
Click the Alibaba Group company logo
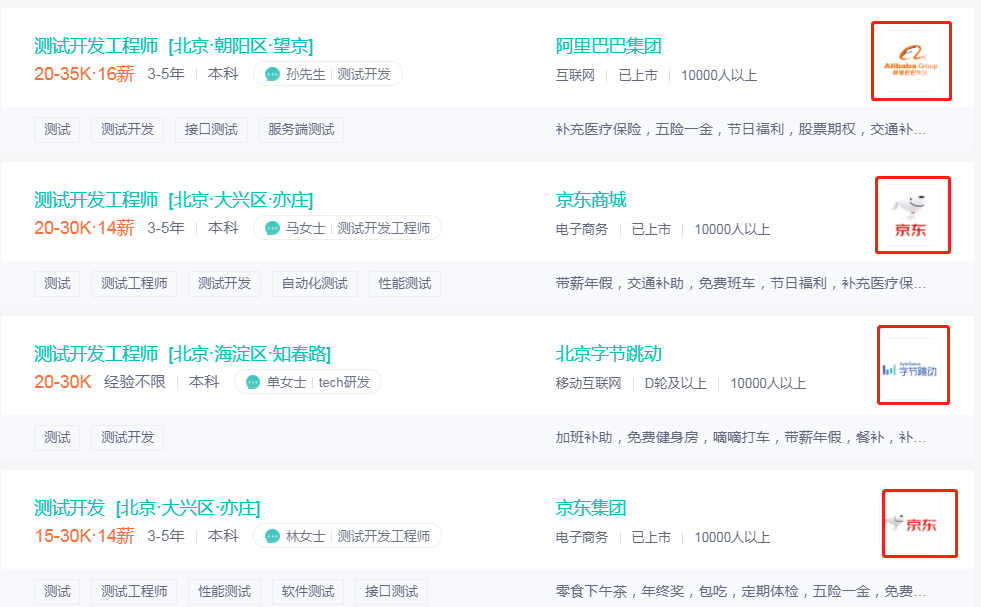coord(911,60)
